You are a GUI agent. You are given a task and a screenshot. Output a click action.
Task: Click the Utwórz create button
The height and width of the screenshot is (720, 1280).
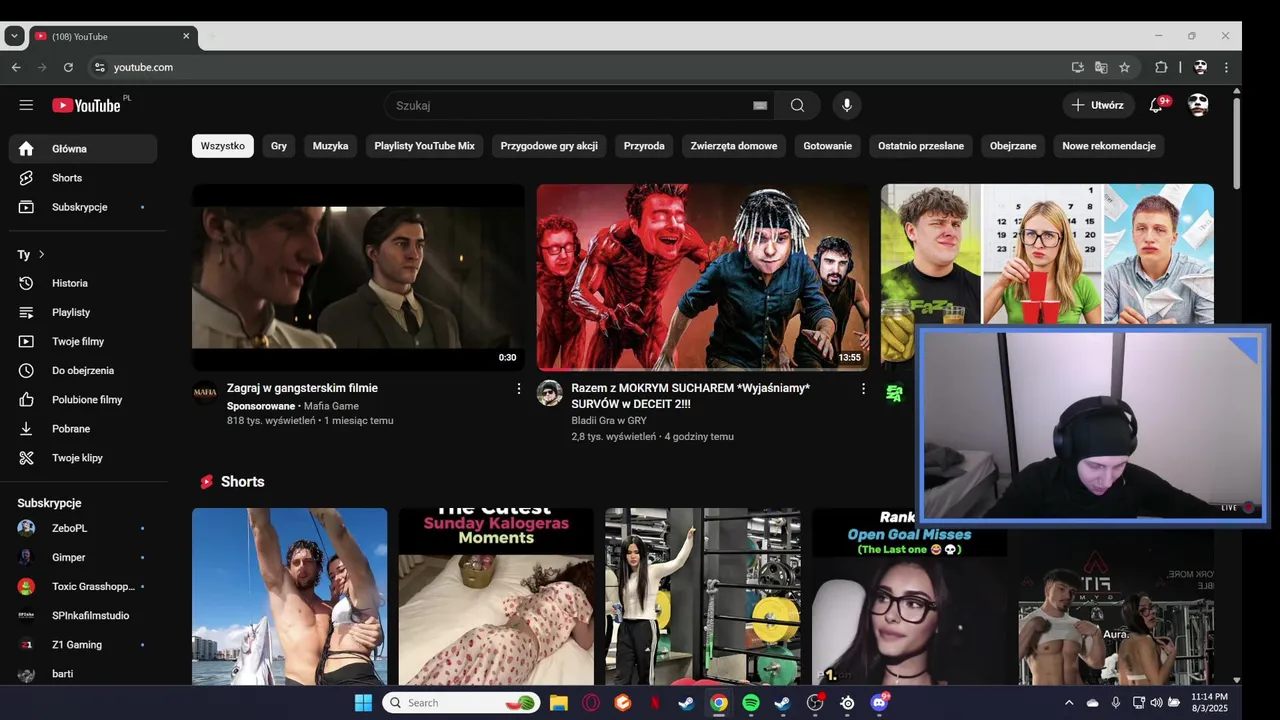tap(1098, 105)
